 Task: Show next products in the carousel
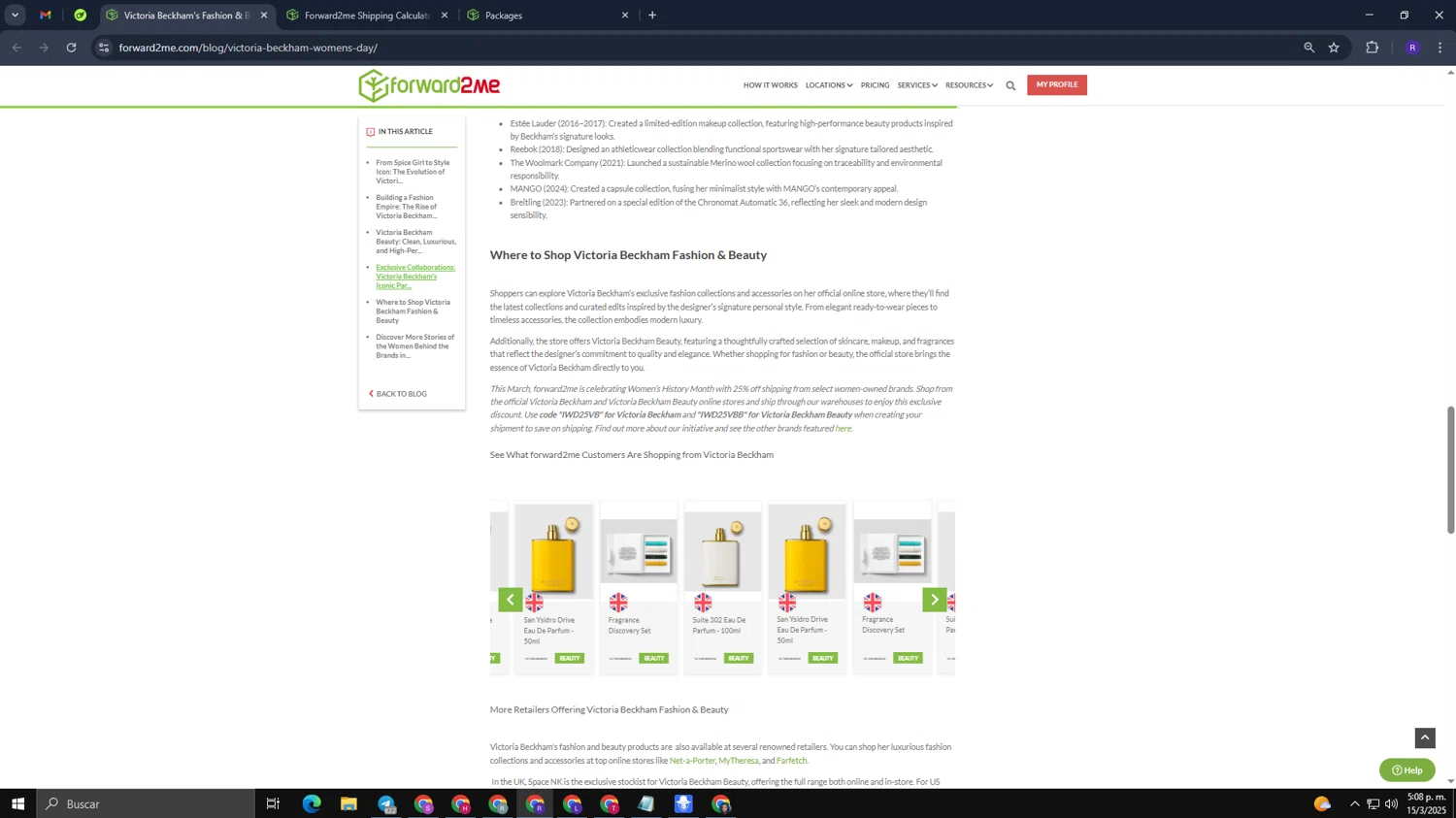[935, 600]
